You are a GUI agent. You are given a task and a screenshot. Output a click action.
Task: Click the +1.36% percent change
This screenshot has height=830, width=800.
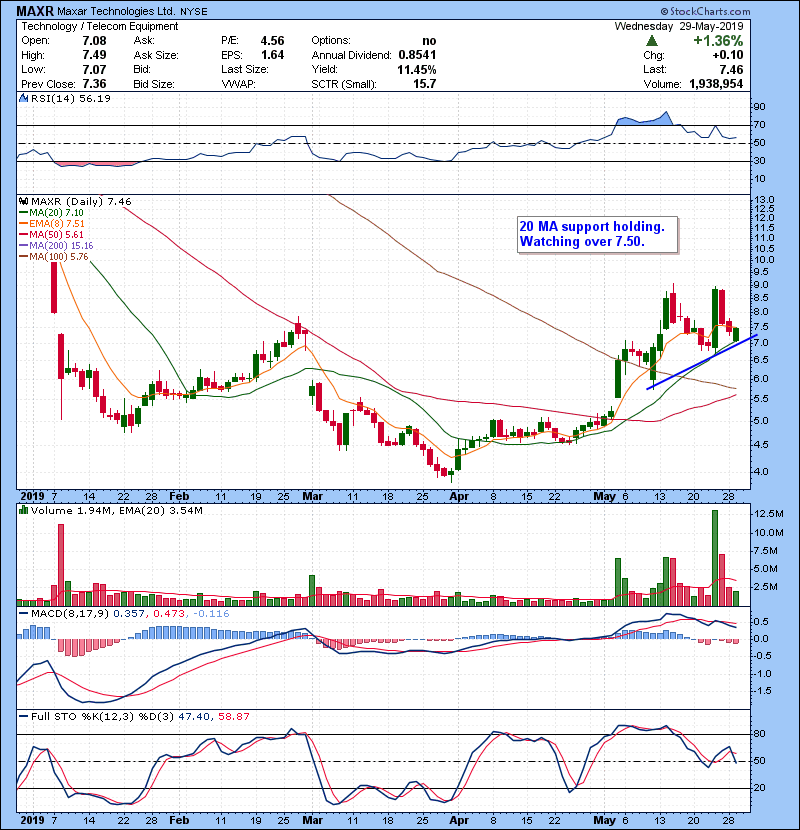tap(718, 41)
